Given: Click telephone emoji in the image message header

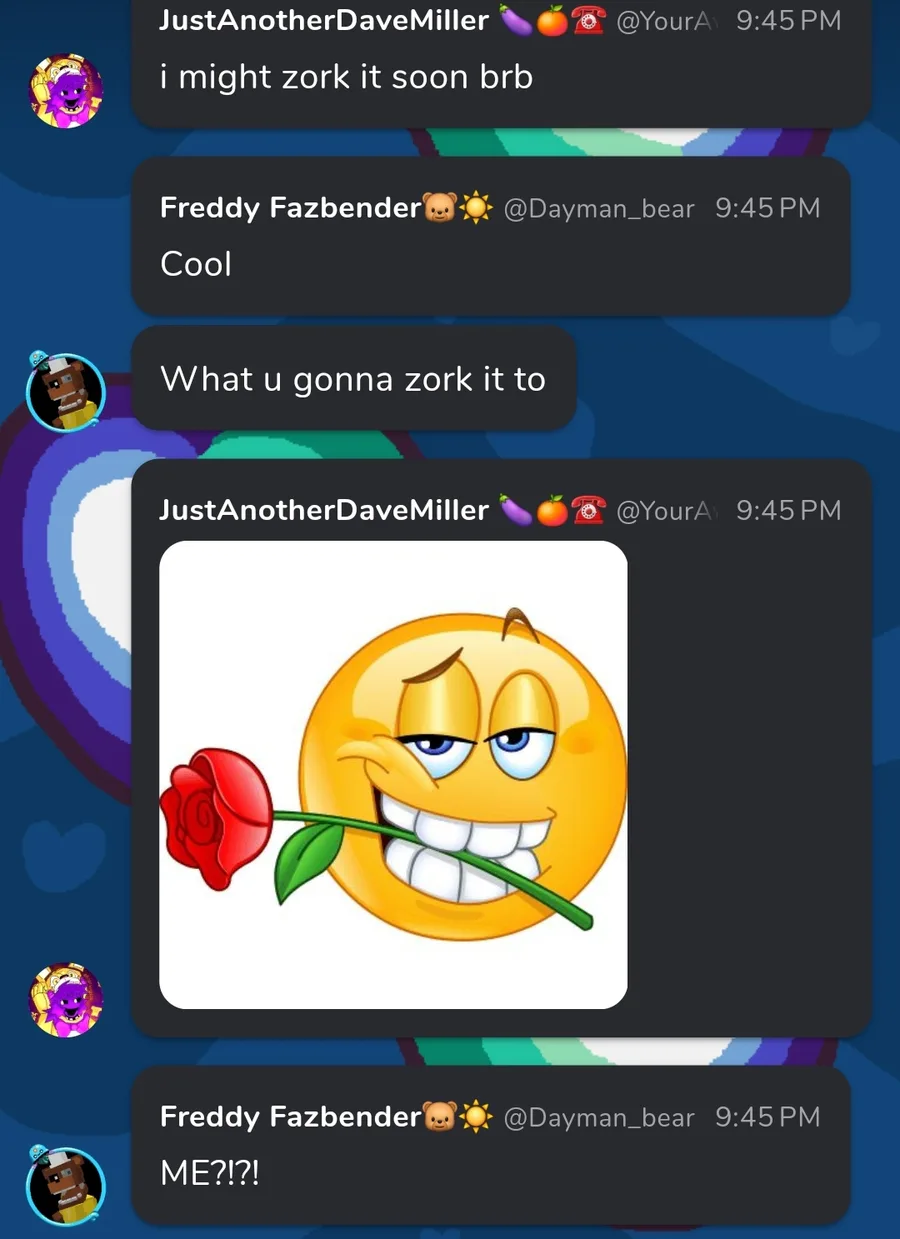Looking at the screenshot, I should tap(589, 510).
